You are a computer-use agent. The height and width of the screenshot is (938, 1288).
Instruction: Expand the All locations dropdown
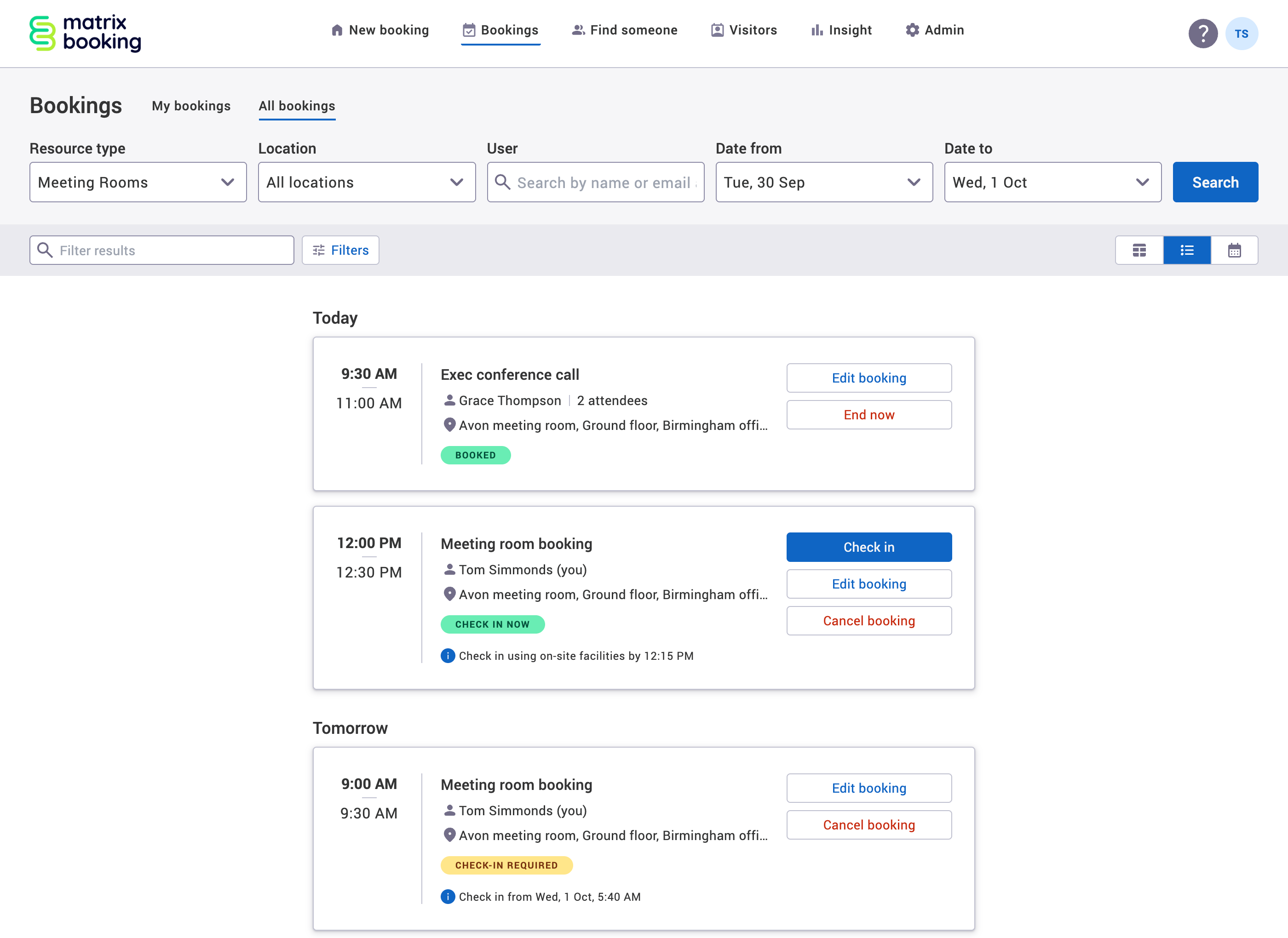pyautogui.click(x=366, y=182)
